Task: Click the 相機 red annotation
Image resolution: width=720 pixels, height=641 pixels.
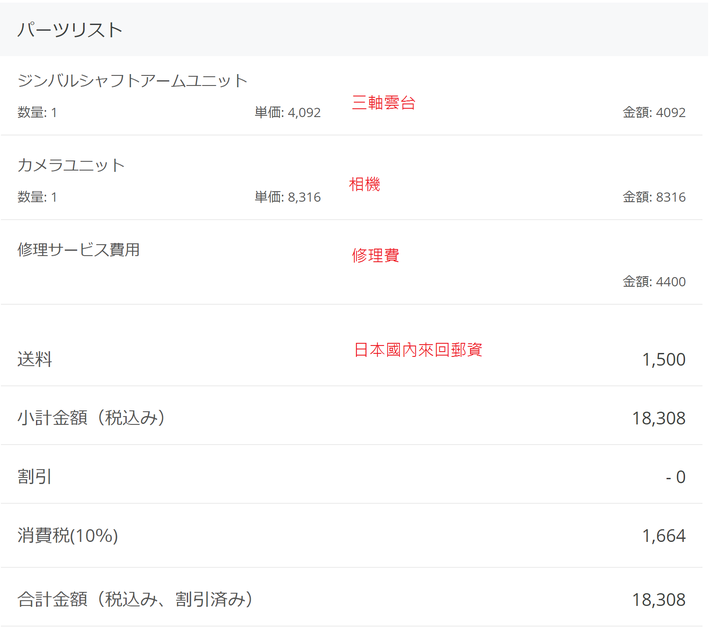Action: click(x=365, y=184)
